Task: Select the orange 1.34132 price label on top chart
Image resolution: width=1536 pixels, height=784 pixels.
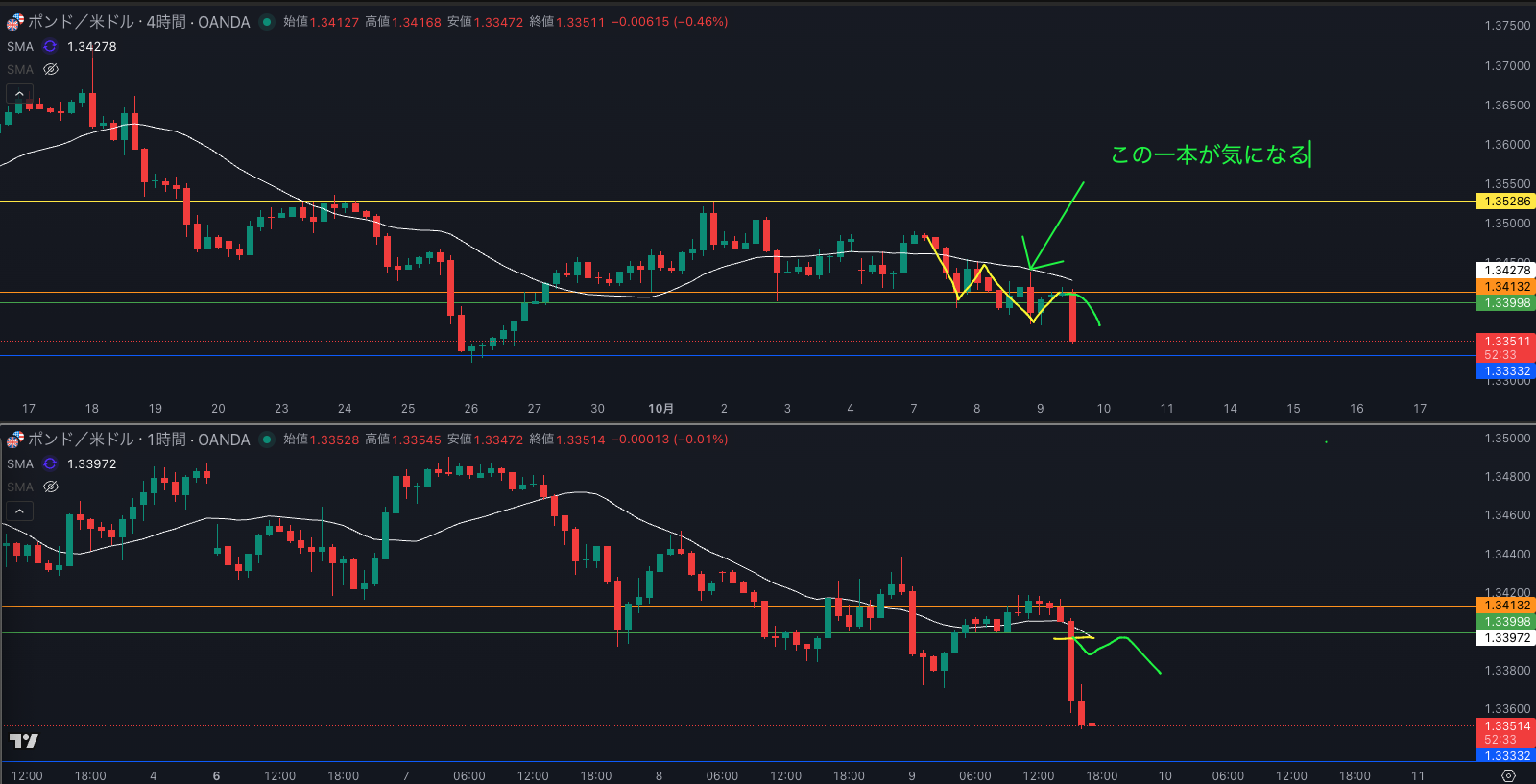Action: [x=1505, y=287]
